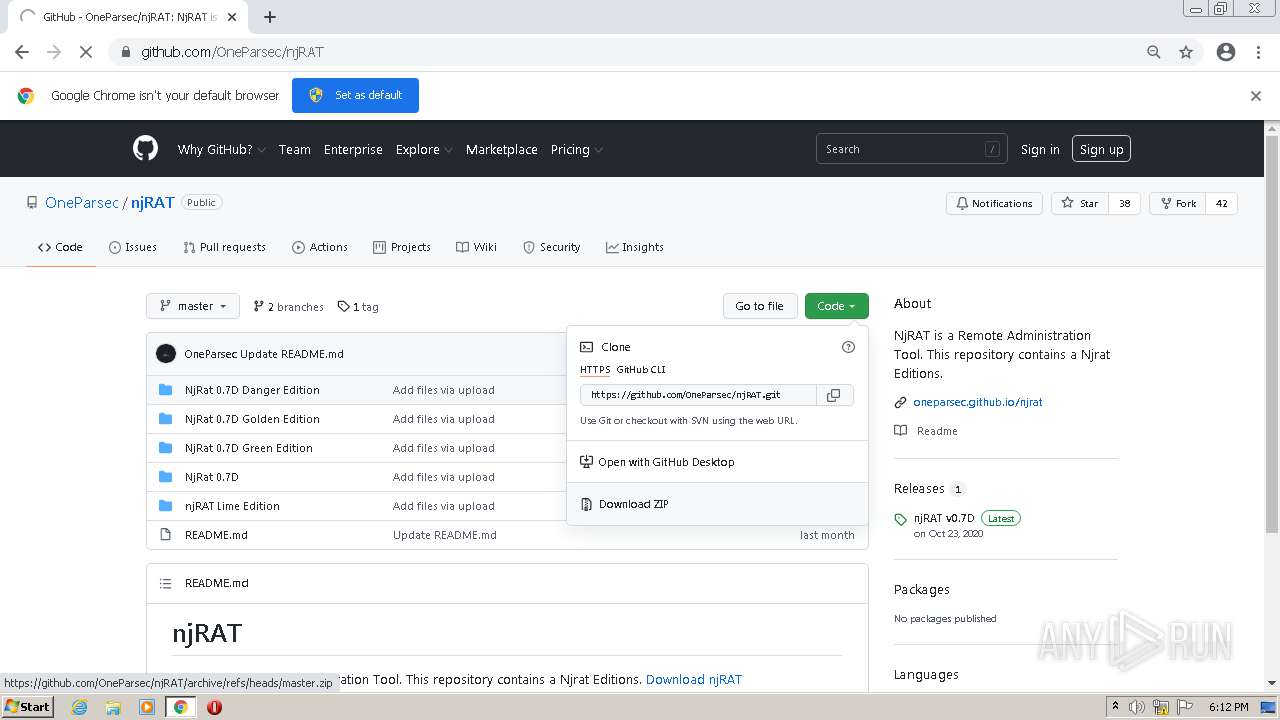This screenshot has height=720, width=1280.
Task: Switch to the Code tab
Action: 60,247
